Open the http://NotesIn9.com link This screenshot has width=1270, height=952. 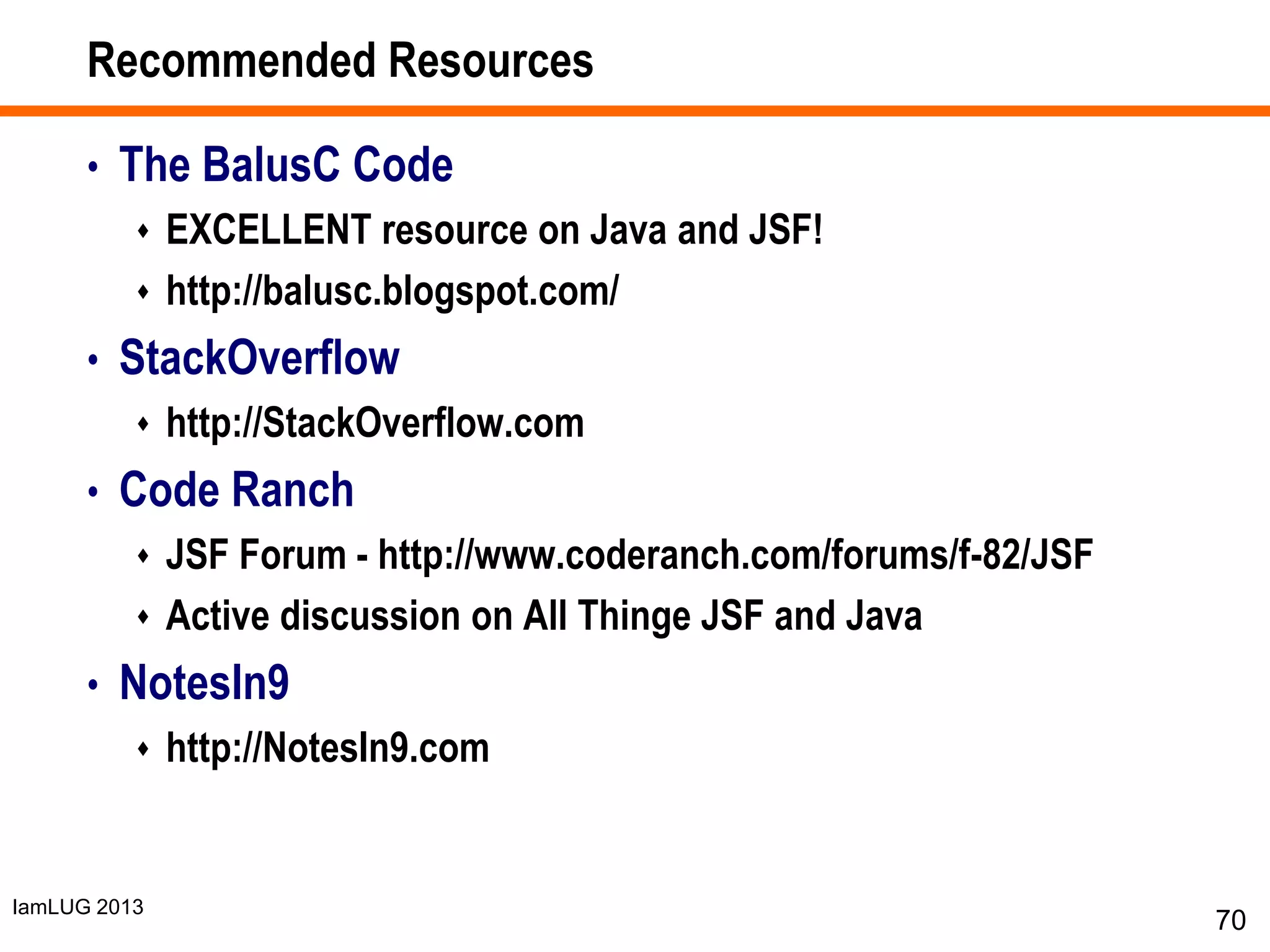[327, 748]
